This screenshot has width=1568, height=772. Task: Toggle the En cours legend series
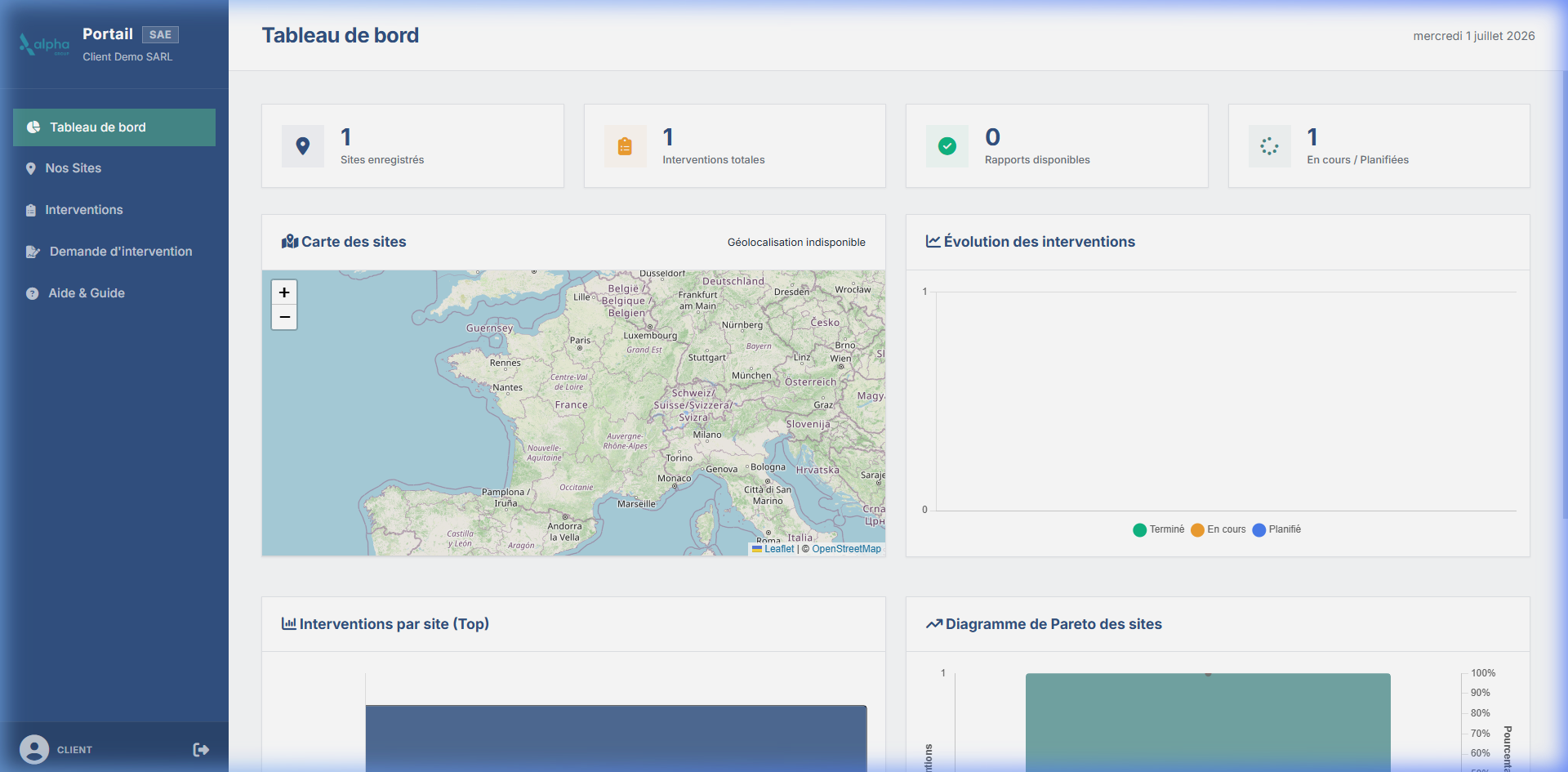point(1218,529)
